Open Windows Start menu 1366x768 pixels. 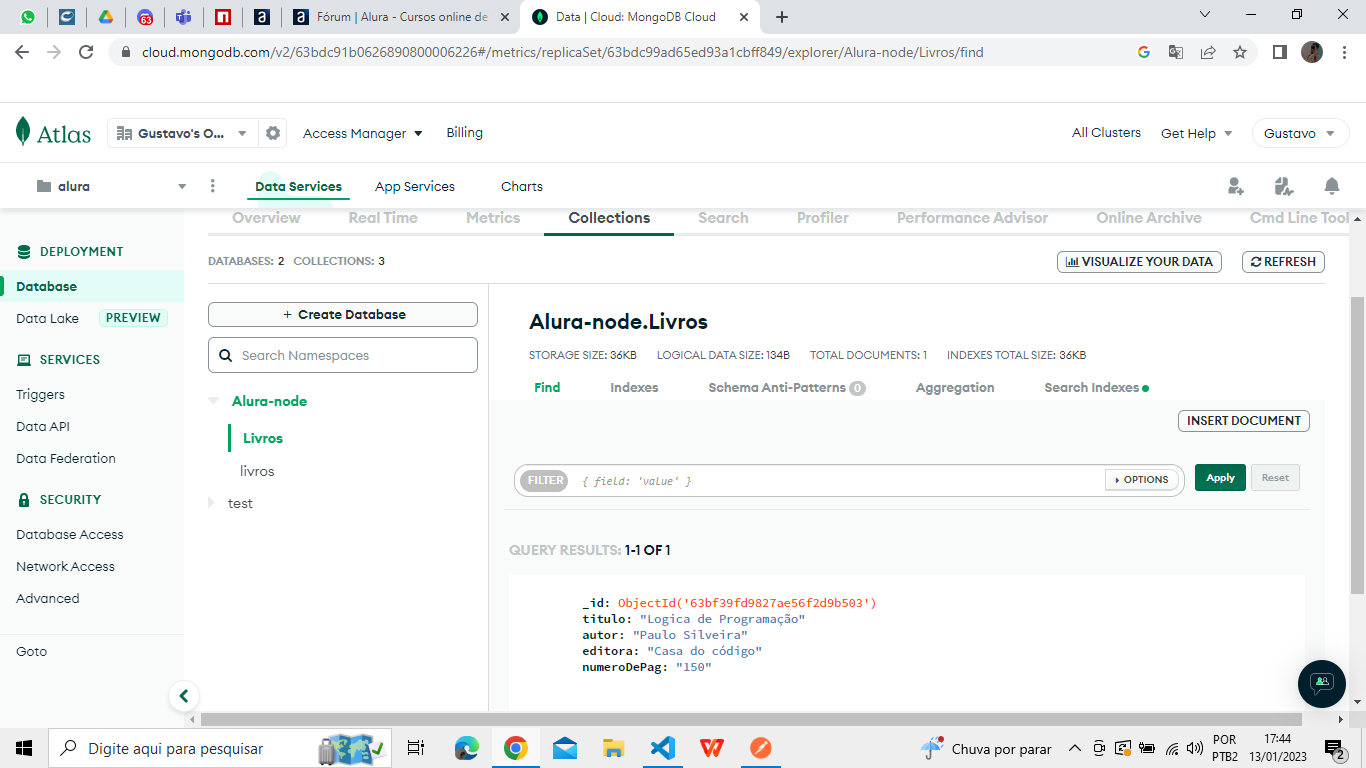pos(24,748)
